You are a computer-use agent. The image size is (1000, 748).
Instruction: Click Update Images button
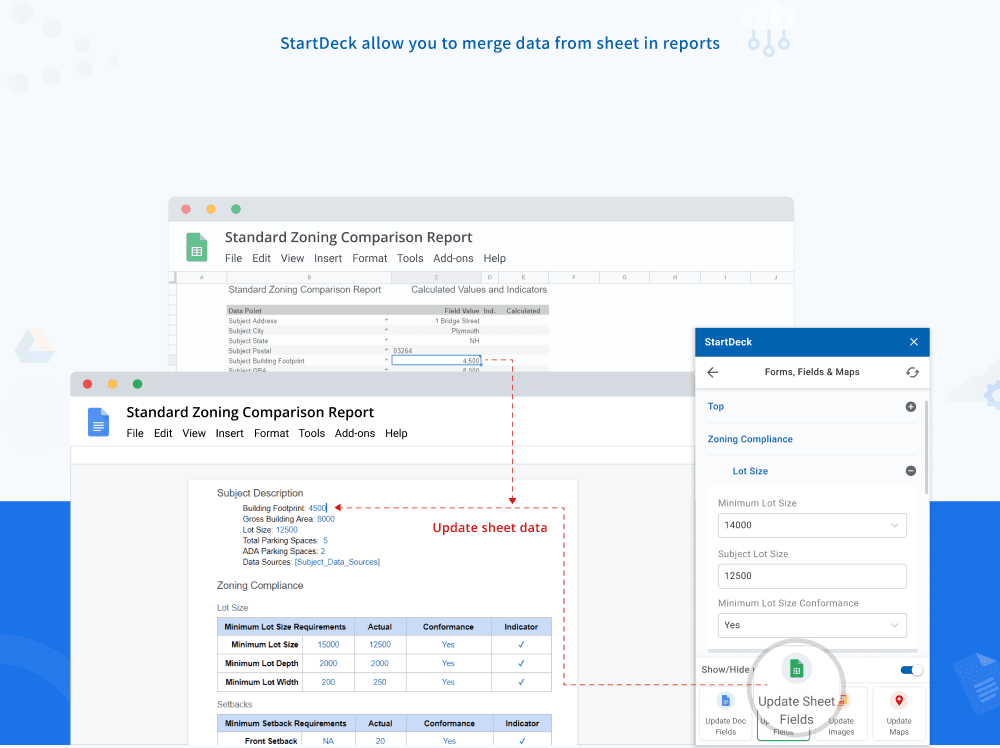pos(841,714)
